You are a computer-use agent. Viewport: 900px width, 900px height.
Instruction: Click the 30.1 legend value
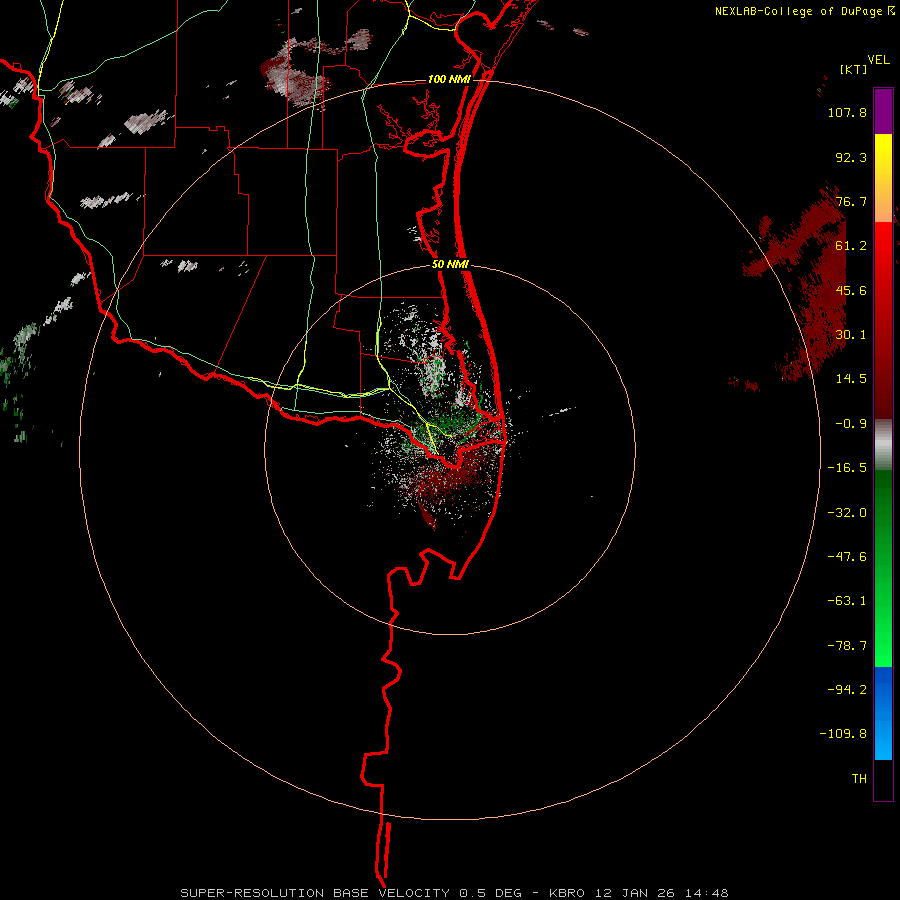tap(851, 335)
